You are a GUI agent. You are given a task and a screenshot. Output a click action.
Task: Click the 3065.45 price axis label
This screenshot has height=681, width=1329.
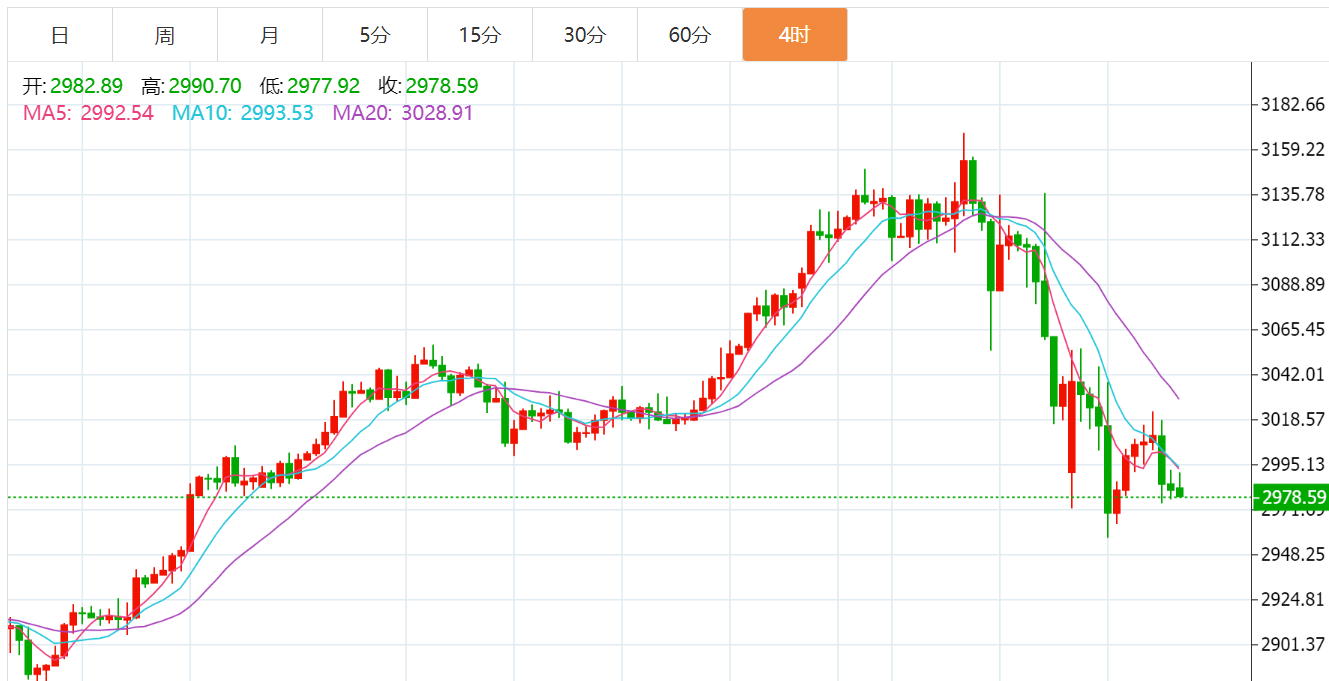[x=1293, y=329]
